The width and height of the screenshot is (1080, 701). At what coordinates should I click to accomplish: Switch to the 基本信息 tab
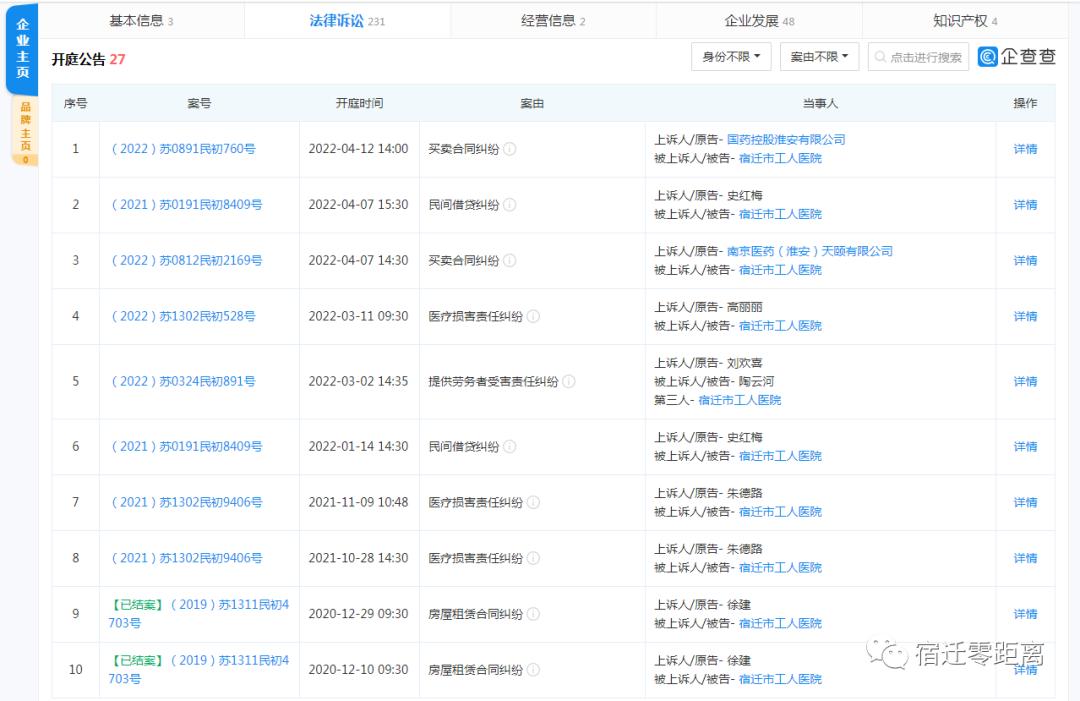[141, 21]
